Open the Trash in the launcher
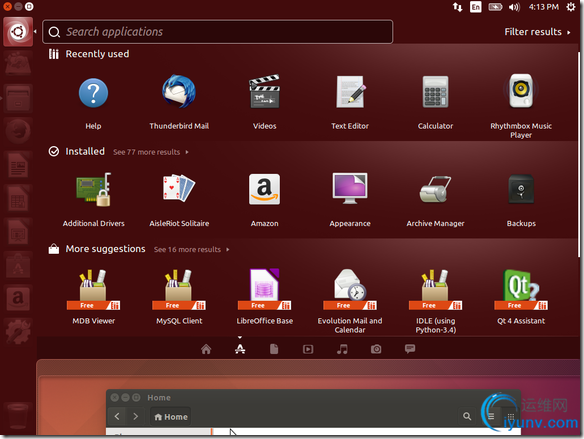 click(18, 416)
